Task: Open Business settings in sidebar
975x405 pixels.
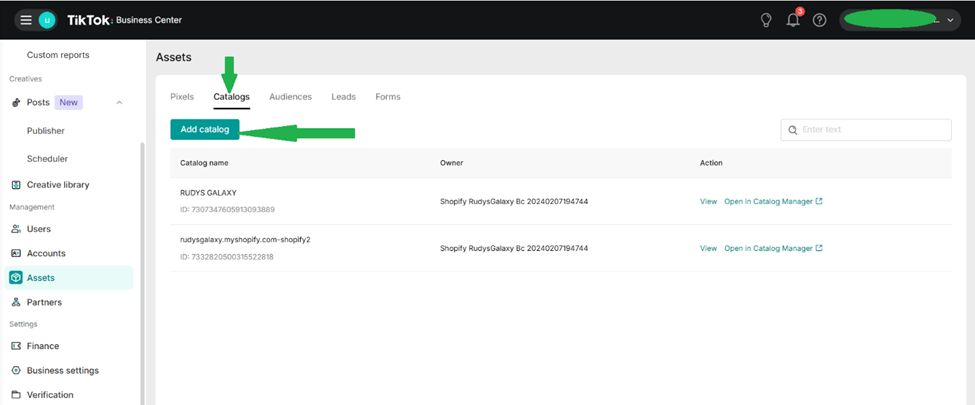Action: [62, 371]
